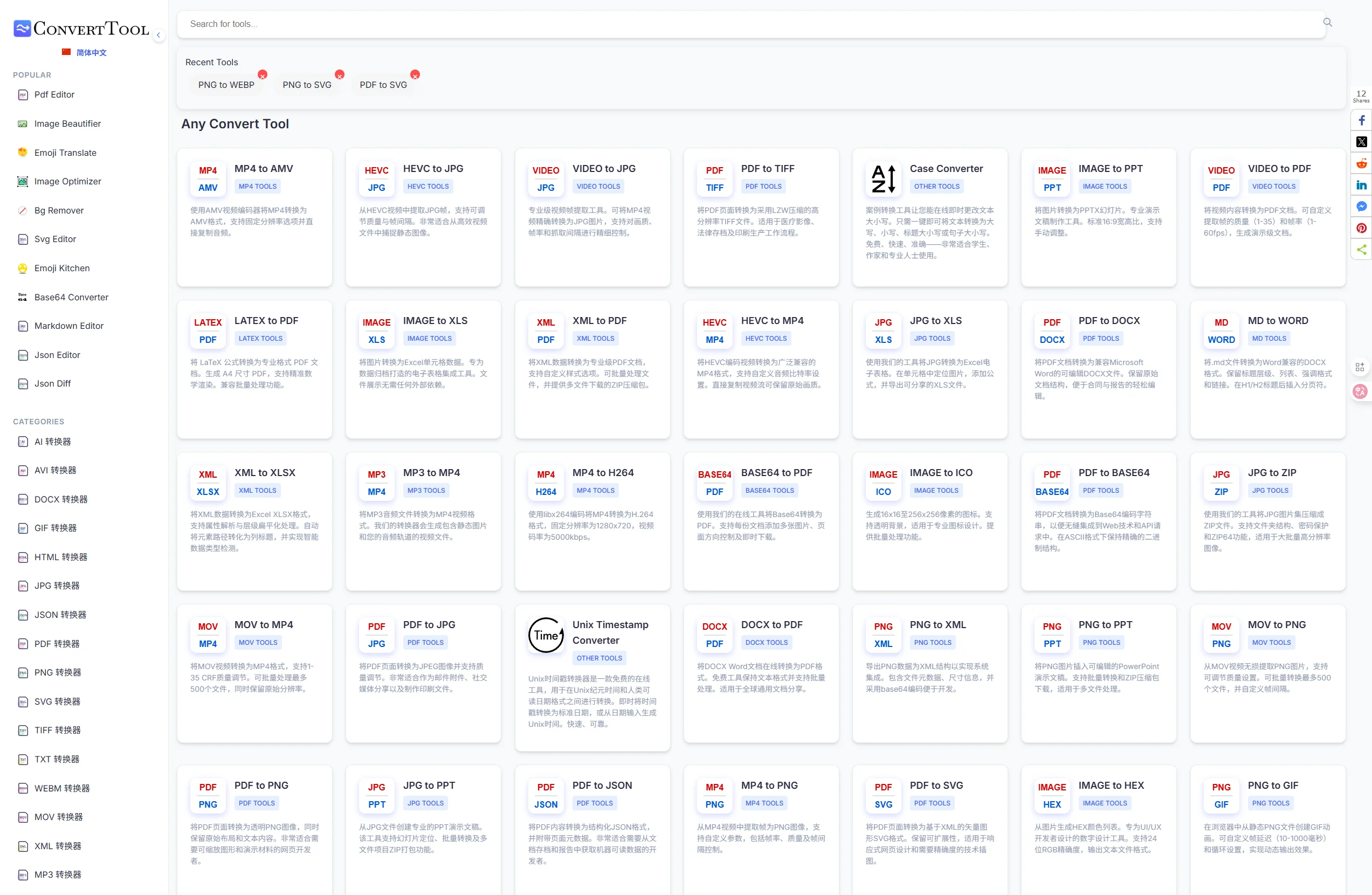The height and width of the screenshot is (895, 1372).
Task: Collapse the sidebar with chevron button
Action: point(158,35)
